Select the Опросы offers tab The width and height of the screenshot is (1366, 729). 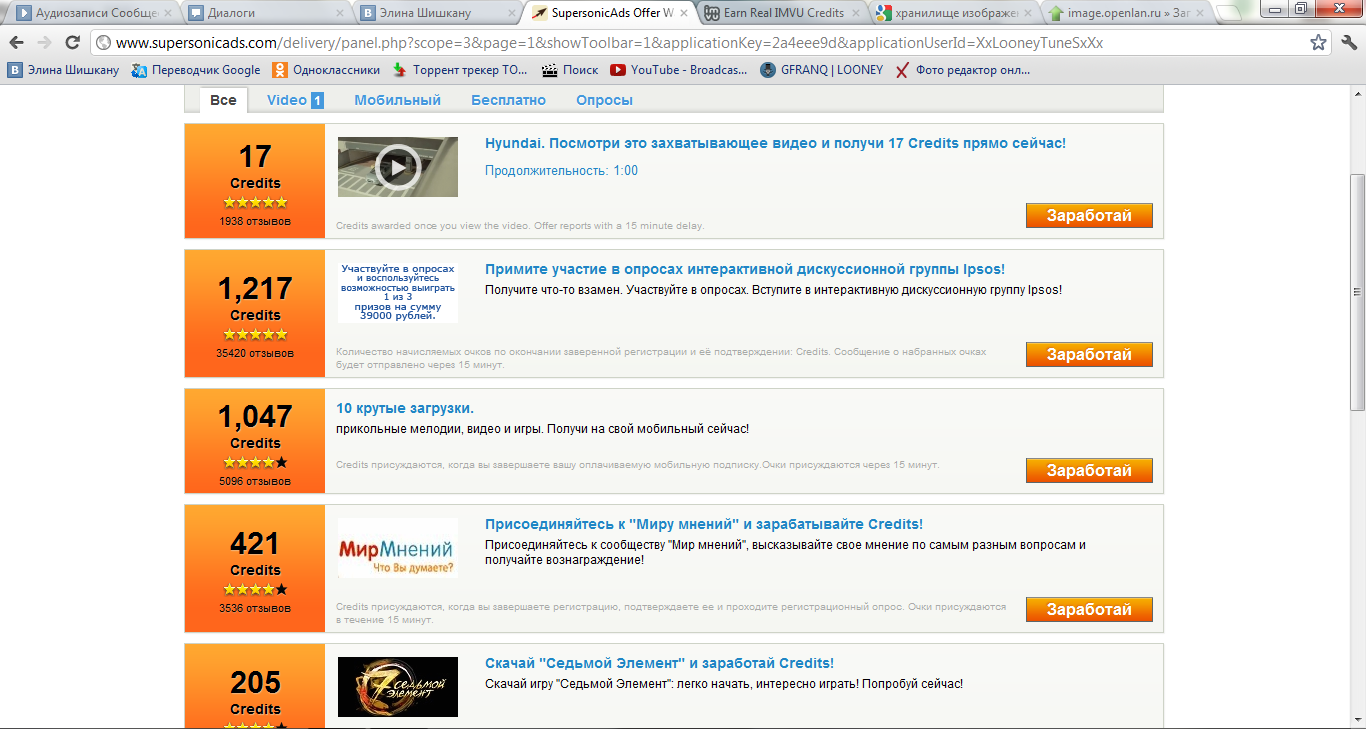point(604,100)
